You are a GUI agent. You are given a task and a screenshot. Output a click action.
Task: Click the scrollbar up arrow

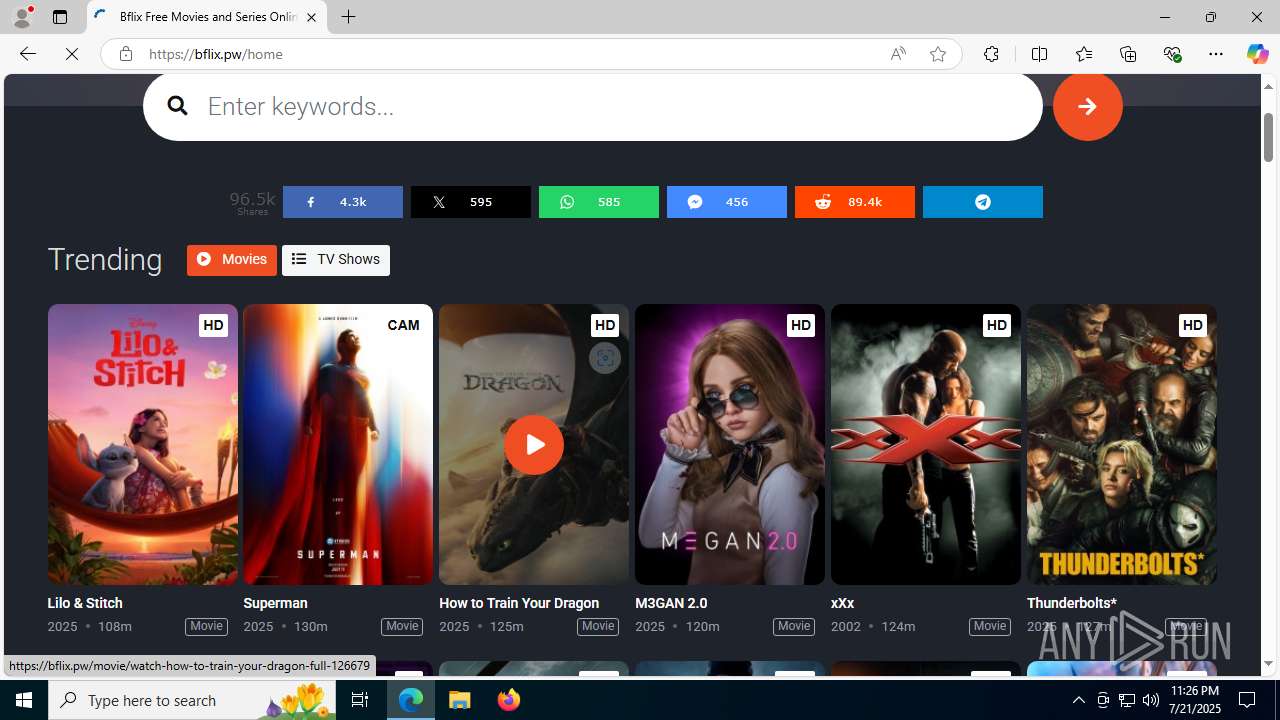click(x=1268, y=87)
